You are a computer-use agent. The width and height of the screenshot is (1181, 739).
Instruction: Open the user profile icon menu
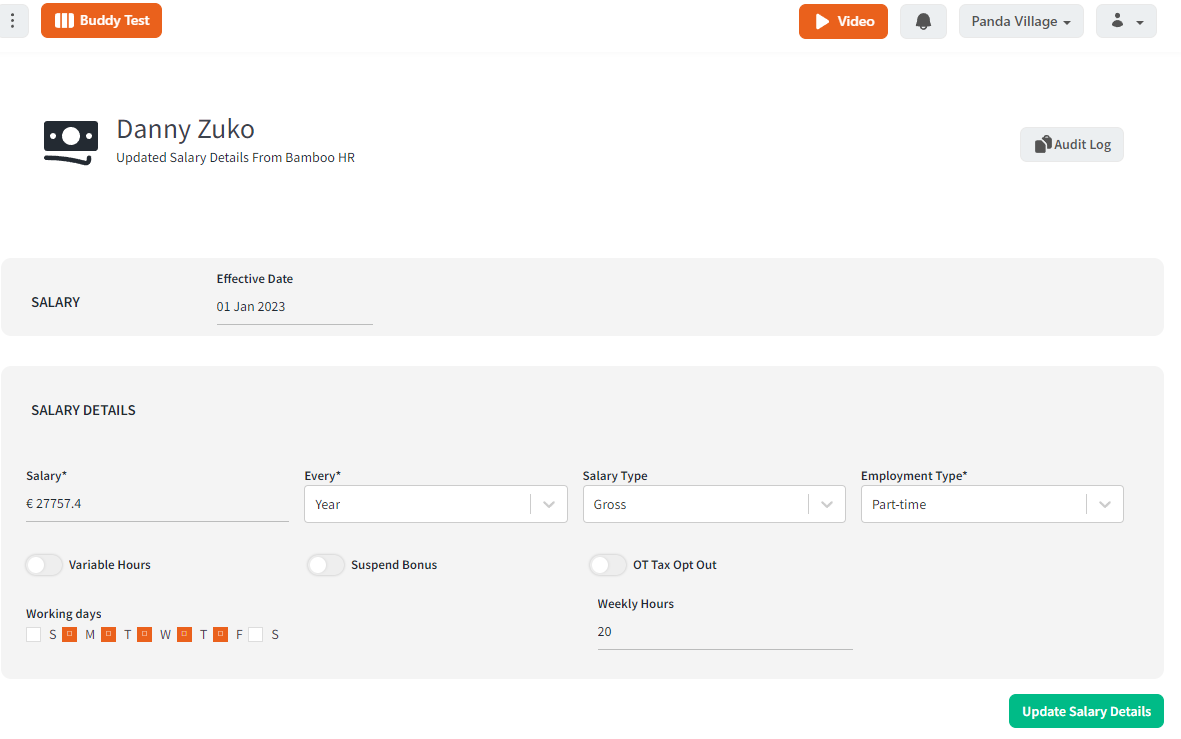tap(1126, 21)
